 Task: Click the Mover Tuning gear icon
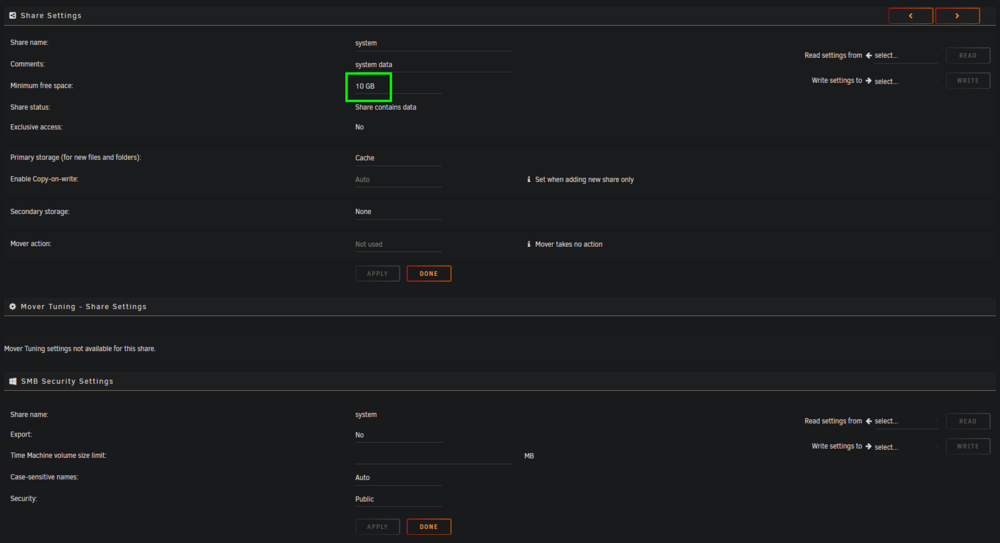12,307
